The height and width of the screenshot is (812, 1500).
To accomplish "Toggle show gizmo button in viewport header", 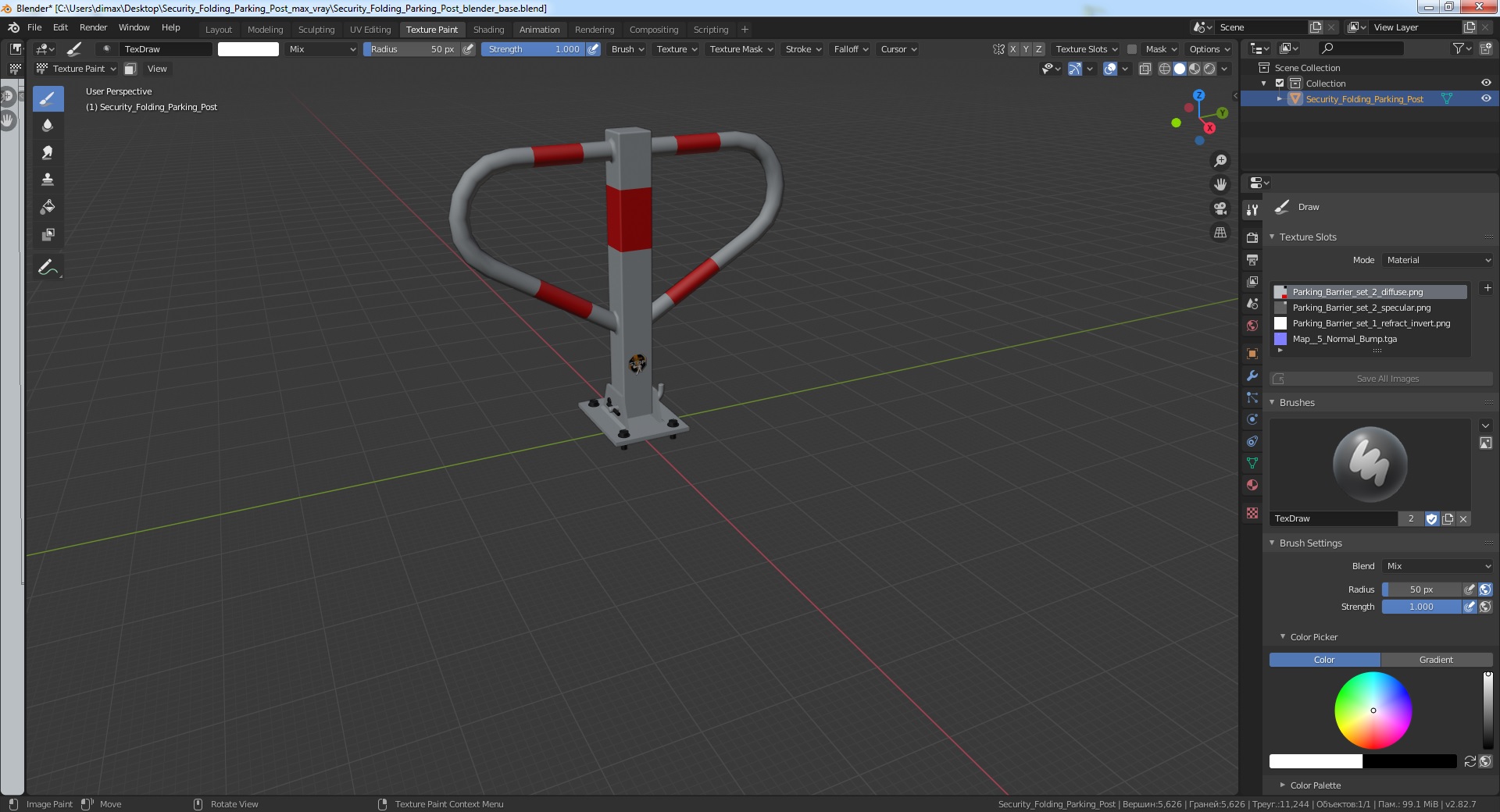I will (1076, 69).
